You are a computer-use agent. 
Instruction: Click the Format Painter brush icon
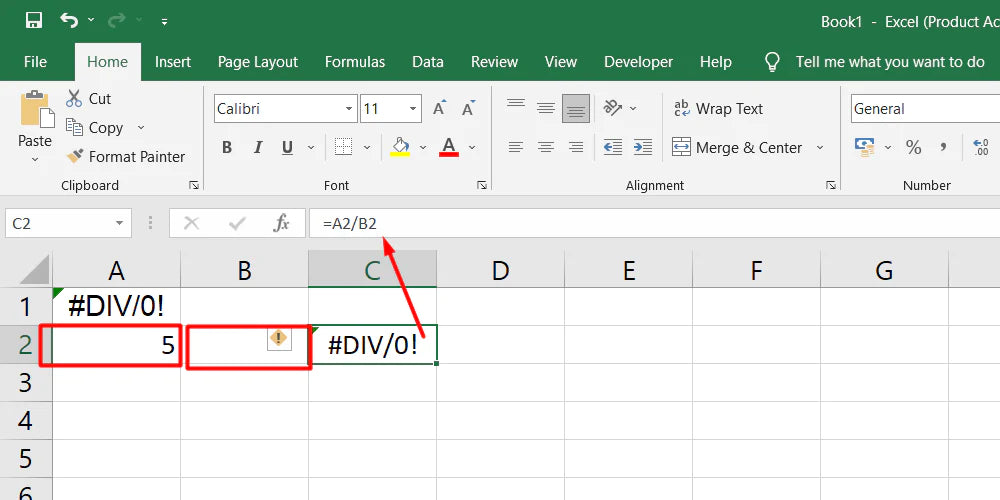[75, 156]
